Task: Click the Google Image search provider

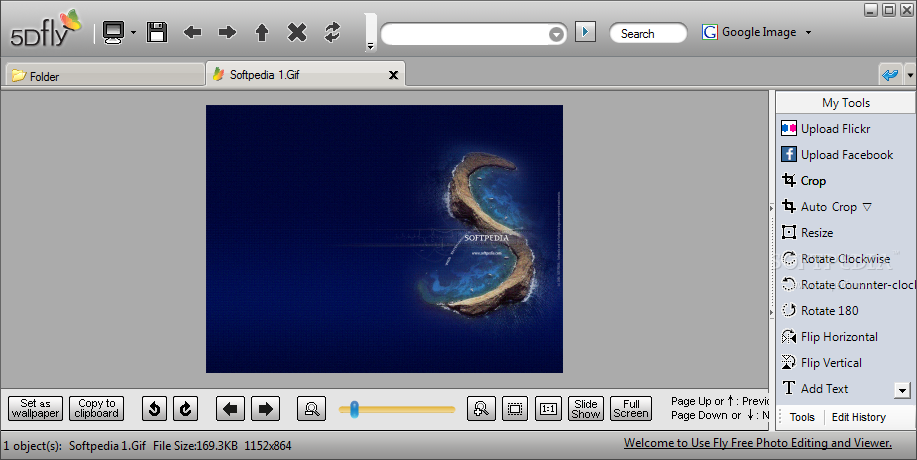Action: 749,32
